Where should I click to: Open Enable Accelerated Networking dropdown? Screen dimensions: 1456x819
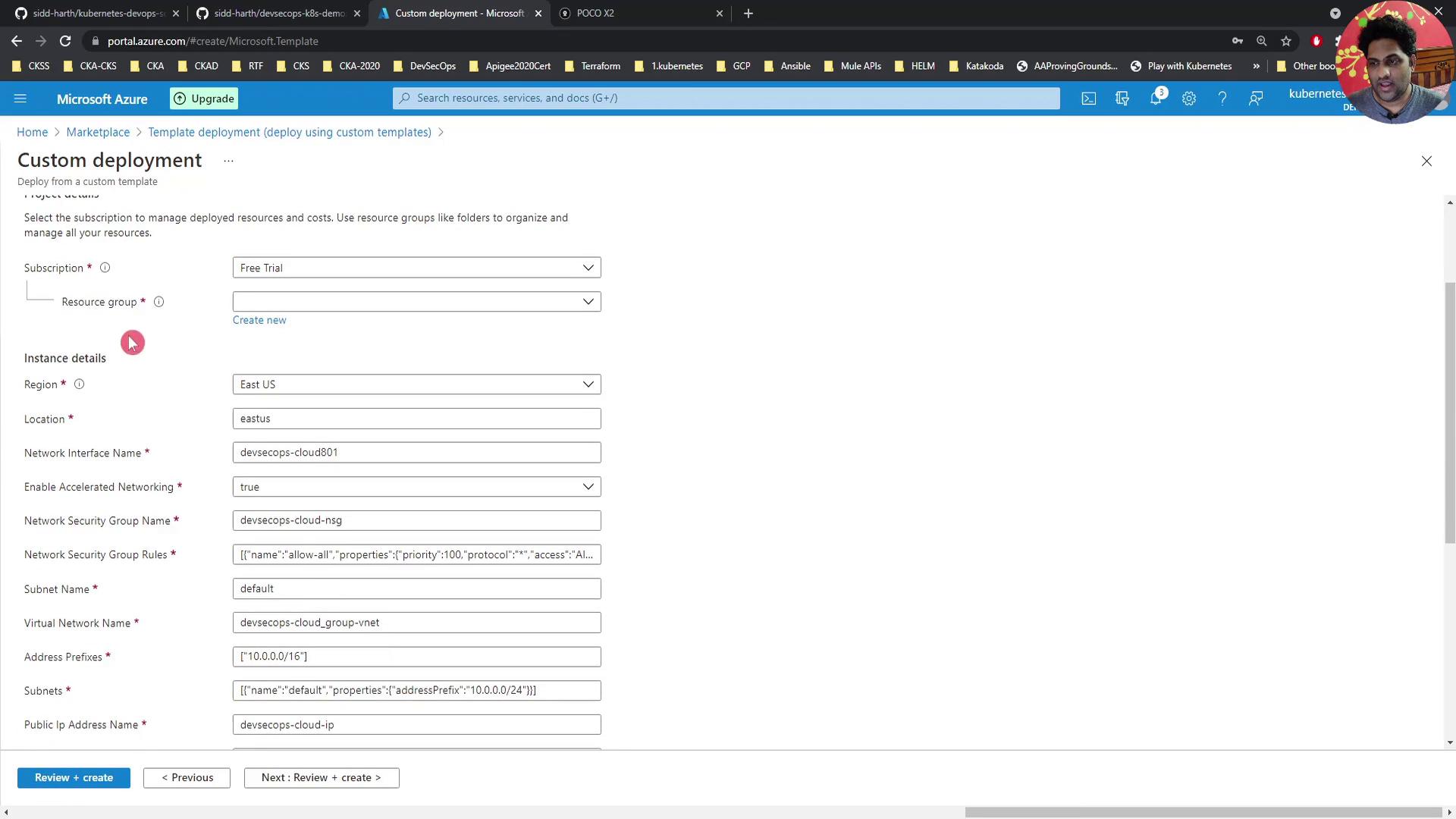click(416, 487)
